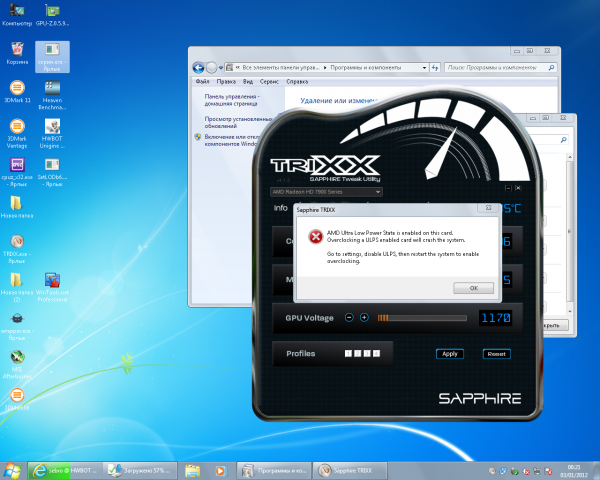The image size is (600, 480).
Task: Open the cpuz_x32.exe shortcut icon
Action: 17,172
